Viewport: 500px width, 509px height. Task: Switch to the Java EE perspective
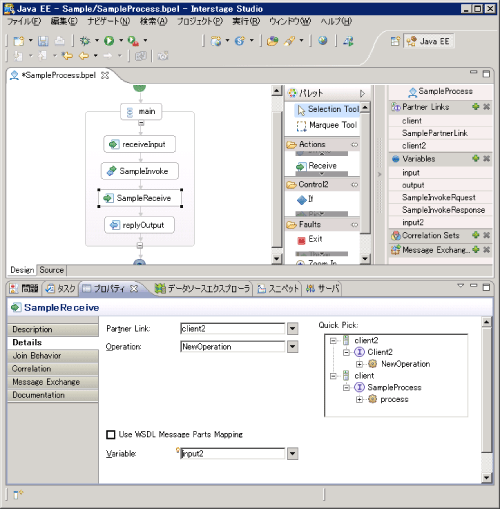tap(429, 41)
